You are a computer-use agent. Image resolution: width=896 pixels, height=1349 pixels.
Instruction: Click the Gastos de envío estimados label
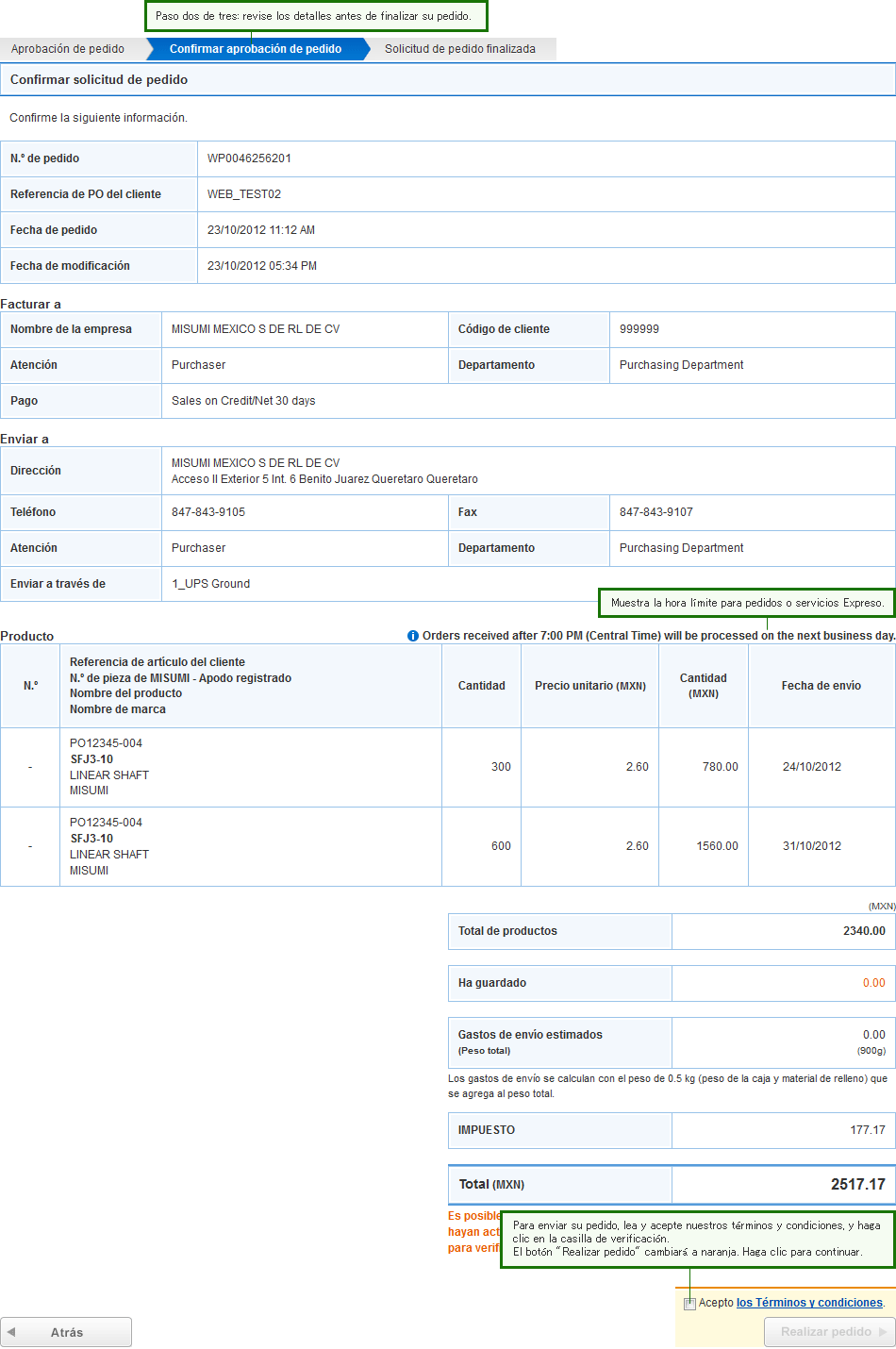[530, 1035]
